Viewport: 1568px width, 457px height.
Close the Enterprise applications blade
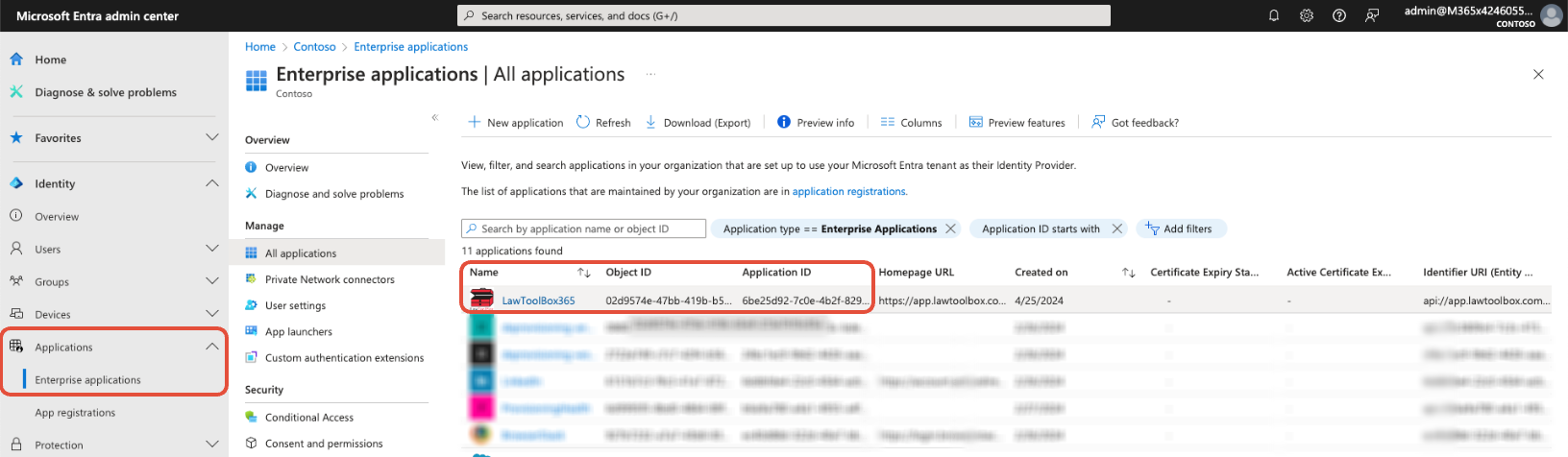1538,74
